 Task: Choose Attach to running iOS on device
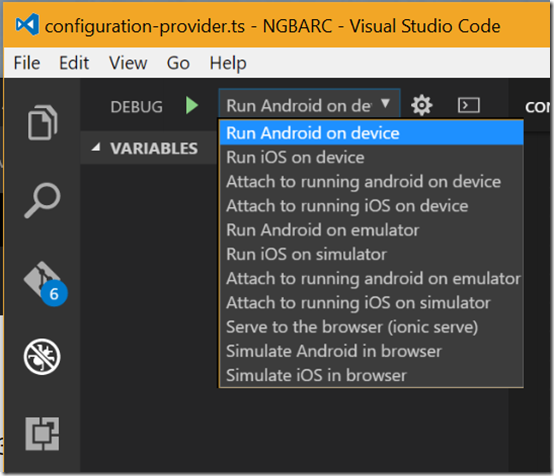click(371, 206)
